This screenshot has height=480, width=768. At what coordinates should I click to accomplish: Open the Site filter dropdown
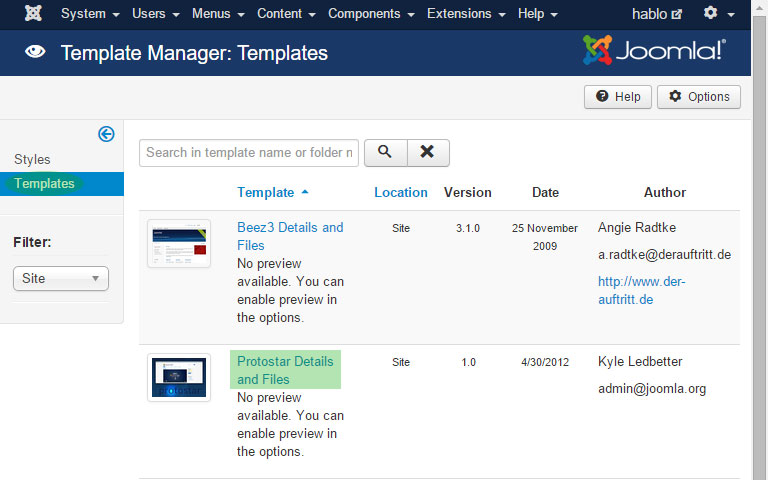pyautogui.click(x=61, y=278)
